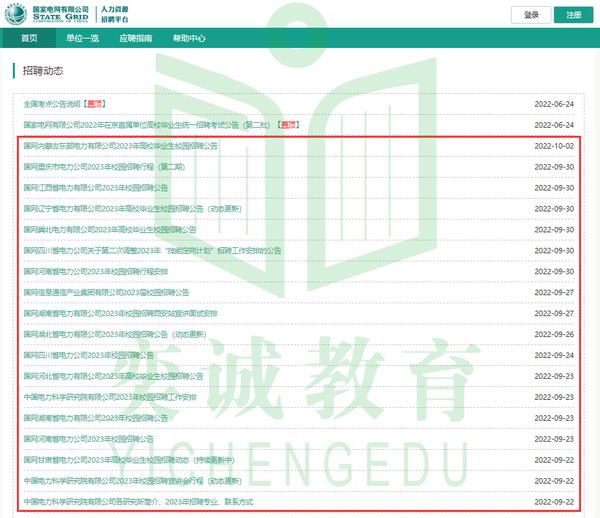
Task: Open 国网甘肃省电力校园招聘动态(持续更新中)
Action: coord(129,460)
